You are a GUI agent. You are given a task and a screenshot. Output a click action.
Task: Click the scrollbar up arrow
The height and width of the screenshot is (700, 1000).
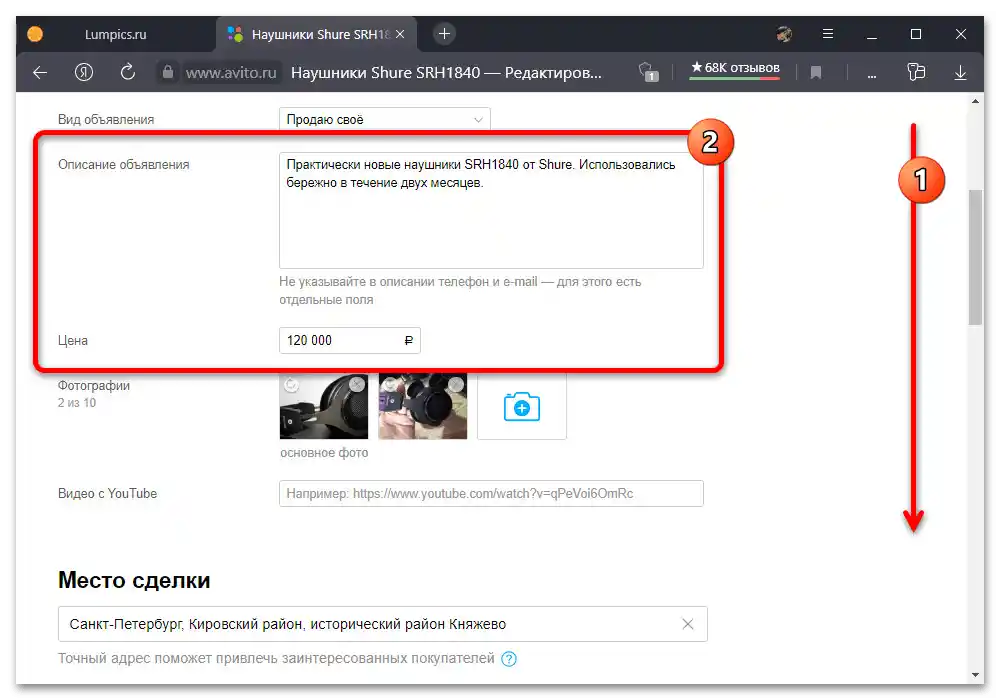(x=975, y=101)
